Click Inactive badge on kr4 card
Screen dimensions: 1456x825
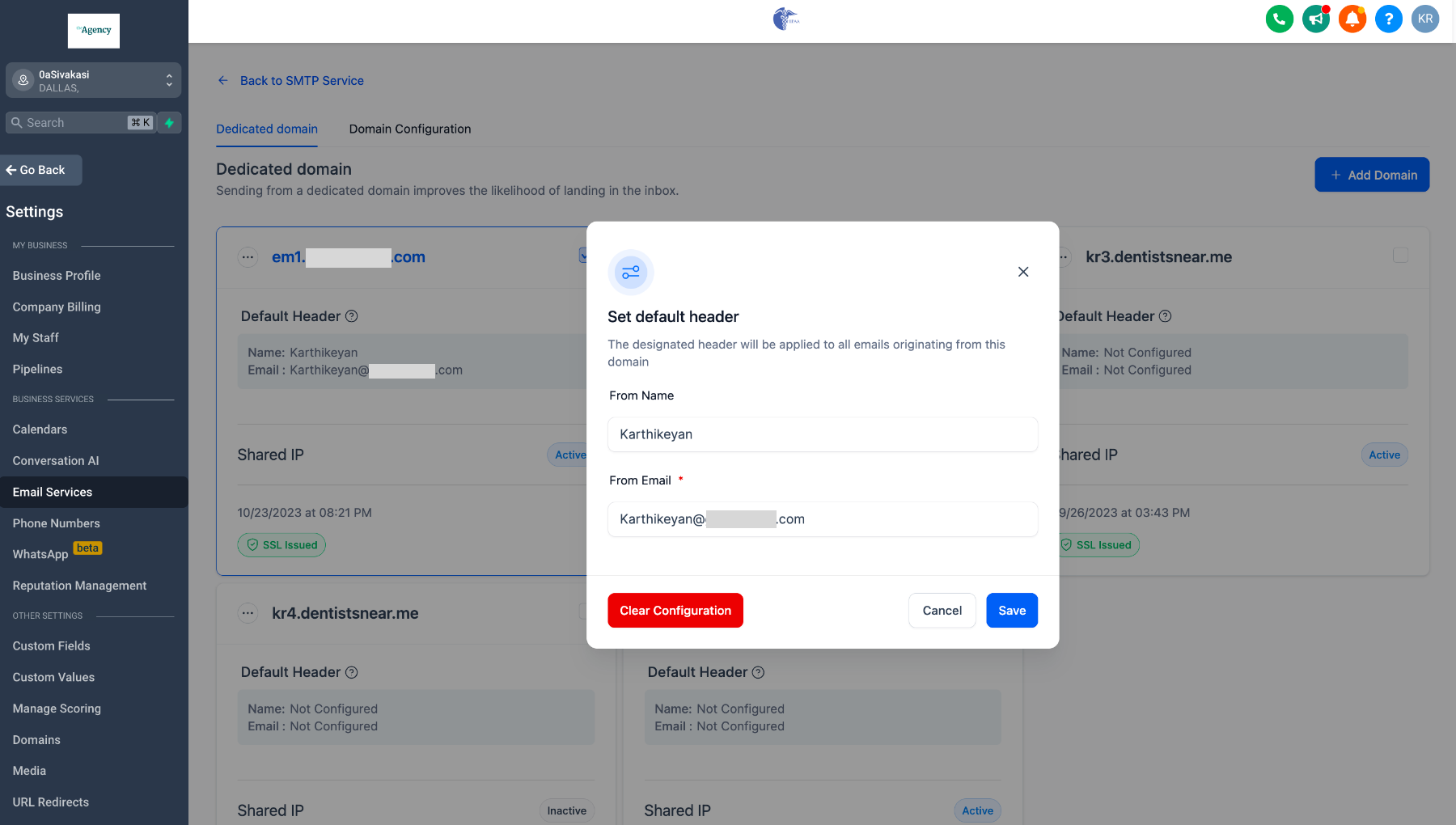click(567, 810)
